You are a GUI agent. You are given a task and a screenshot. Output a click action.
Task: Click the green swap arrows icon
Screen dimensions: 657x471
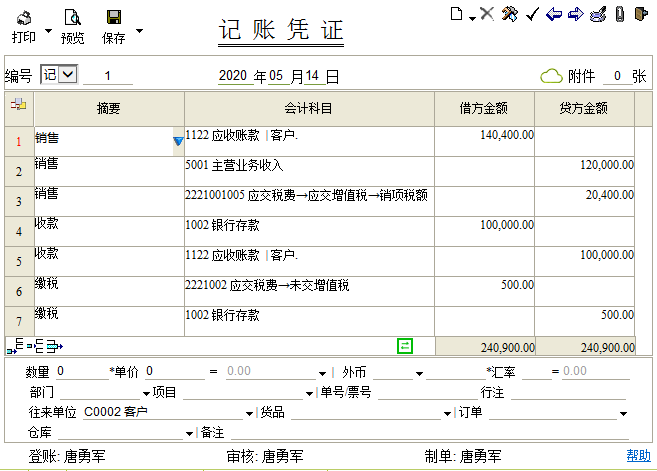[405, 346]
